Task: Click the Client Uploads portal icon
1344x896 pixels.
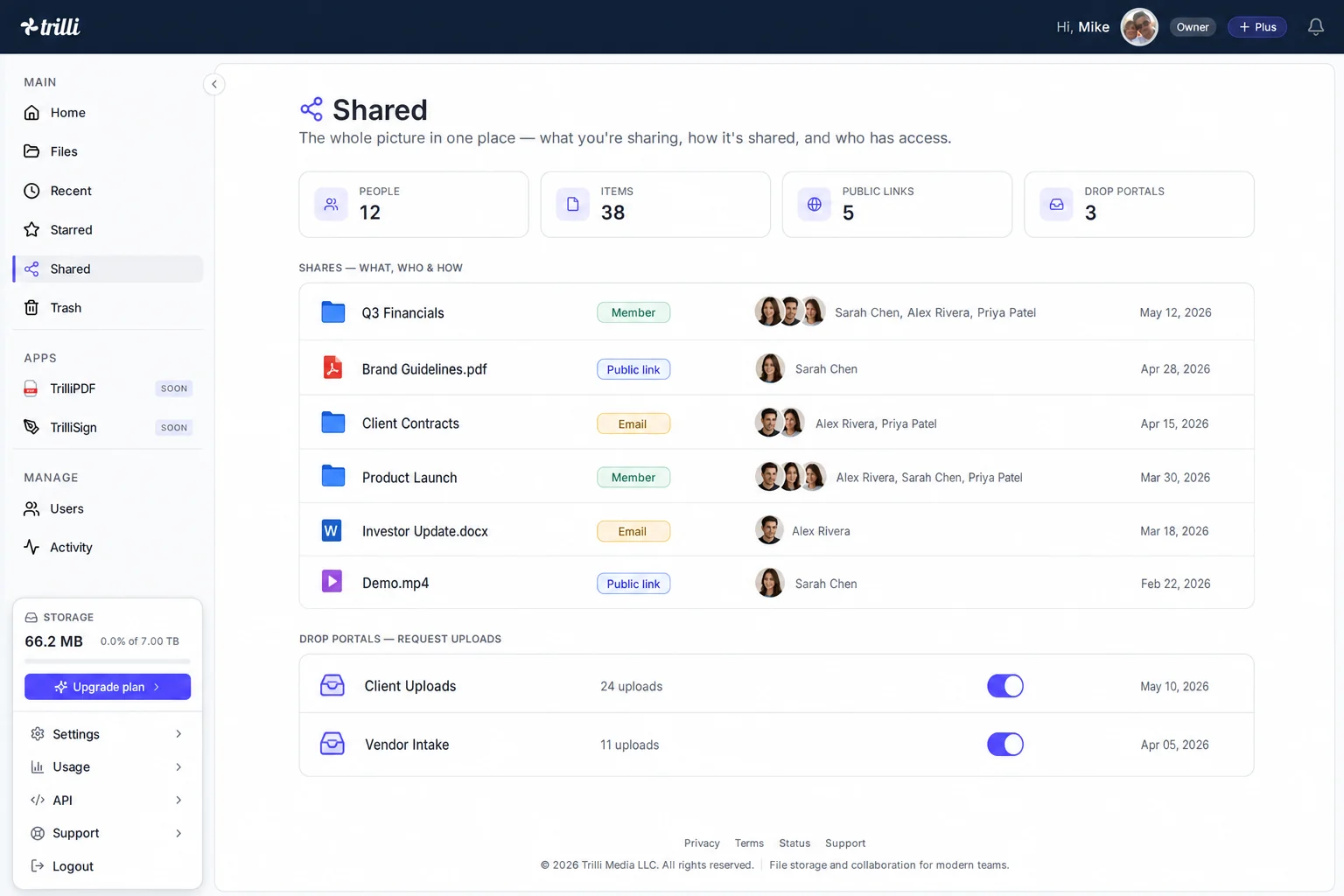Action: click(x=332, y=685)
